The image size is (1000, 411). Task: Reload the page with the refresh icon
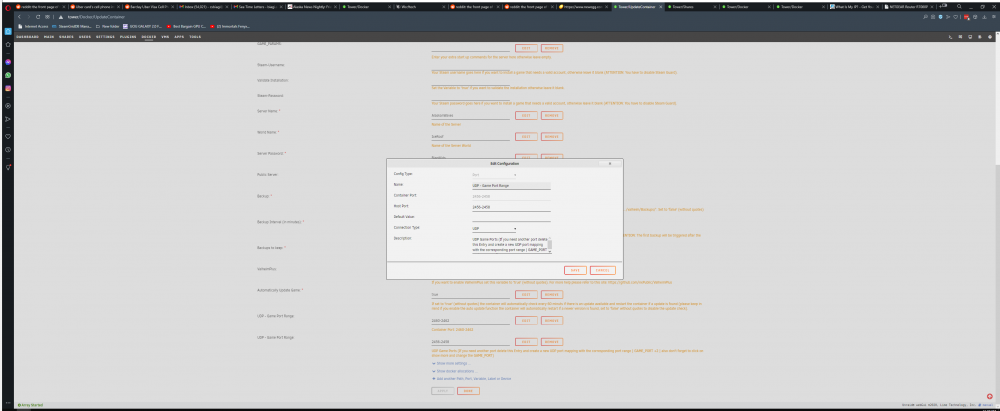38,17
